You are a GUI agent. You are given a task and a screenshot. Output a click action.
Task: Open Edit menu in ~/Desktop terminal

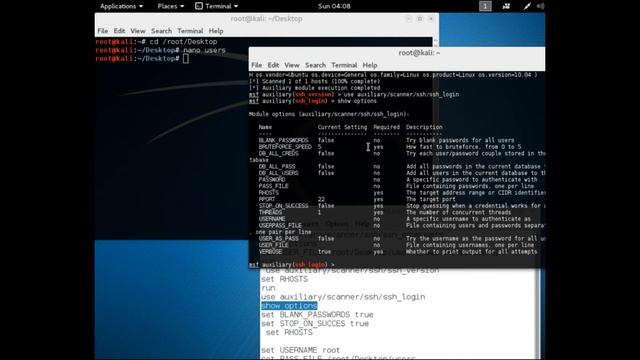tap(119, 31)
